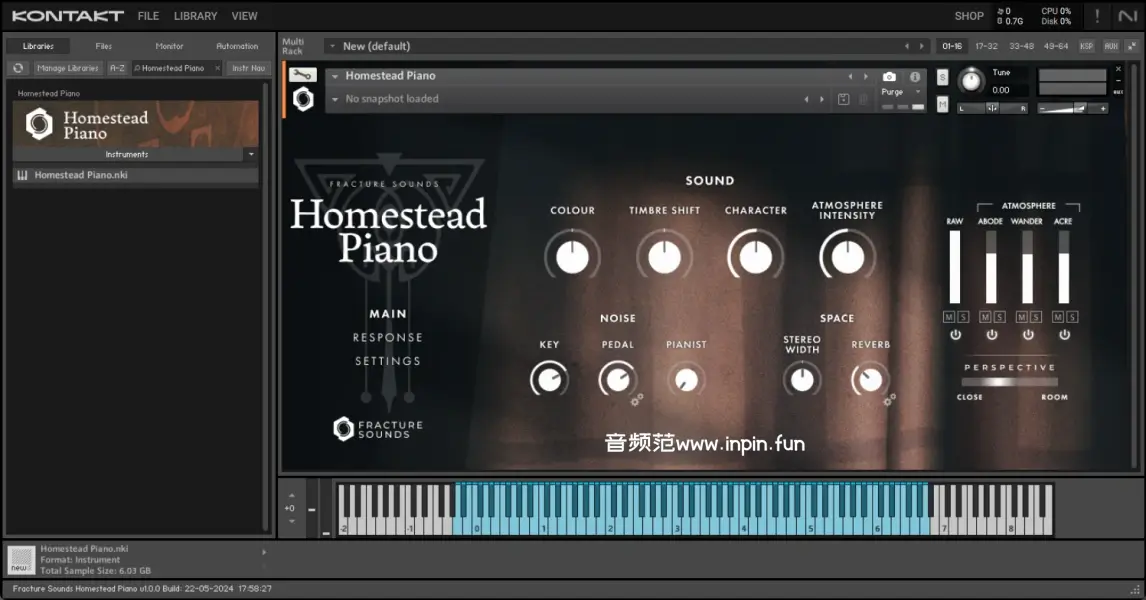Image resolution: width=1146 pixels, height=600 pixels.
Task: Shift keyboard octave up arrow
Action: 292,495
